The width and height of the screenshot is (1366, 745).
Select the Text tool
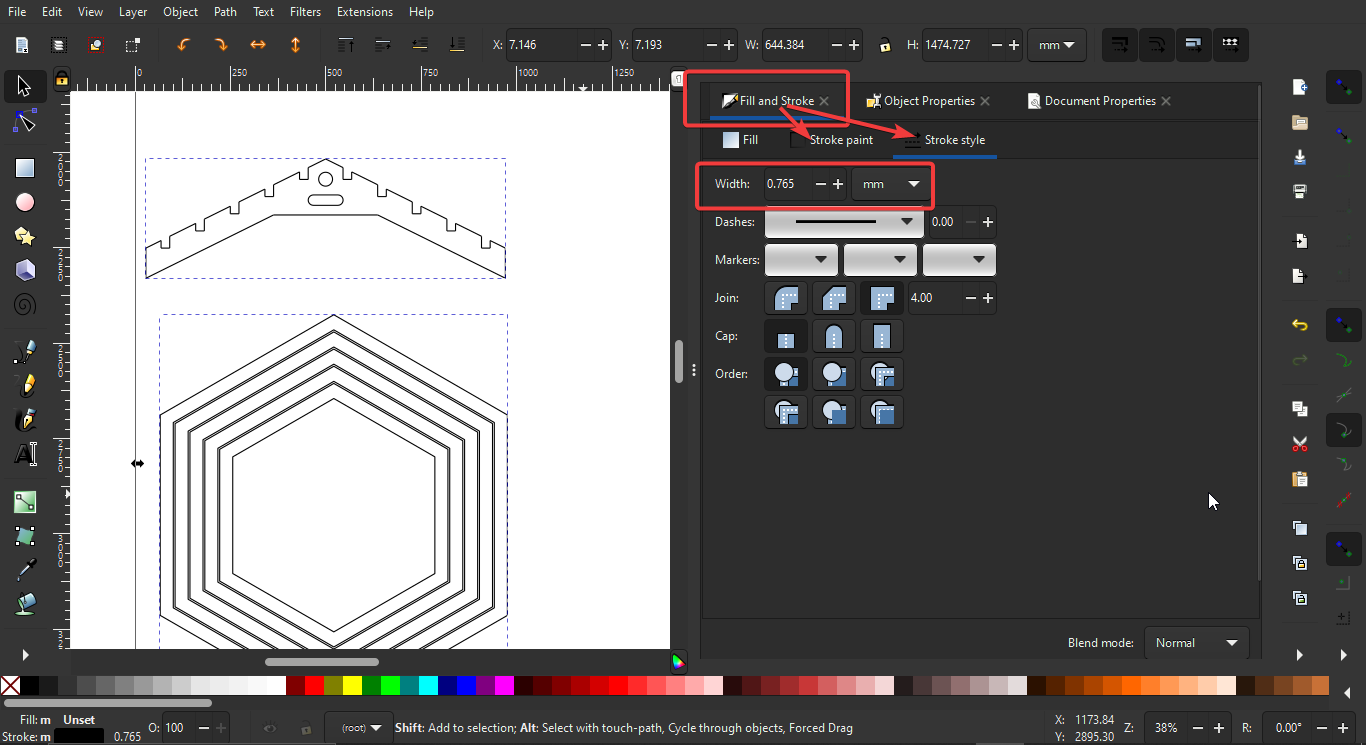pos(25,453)
